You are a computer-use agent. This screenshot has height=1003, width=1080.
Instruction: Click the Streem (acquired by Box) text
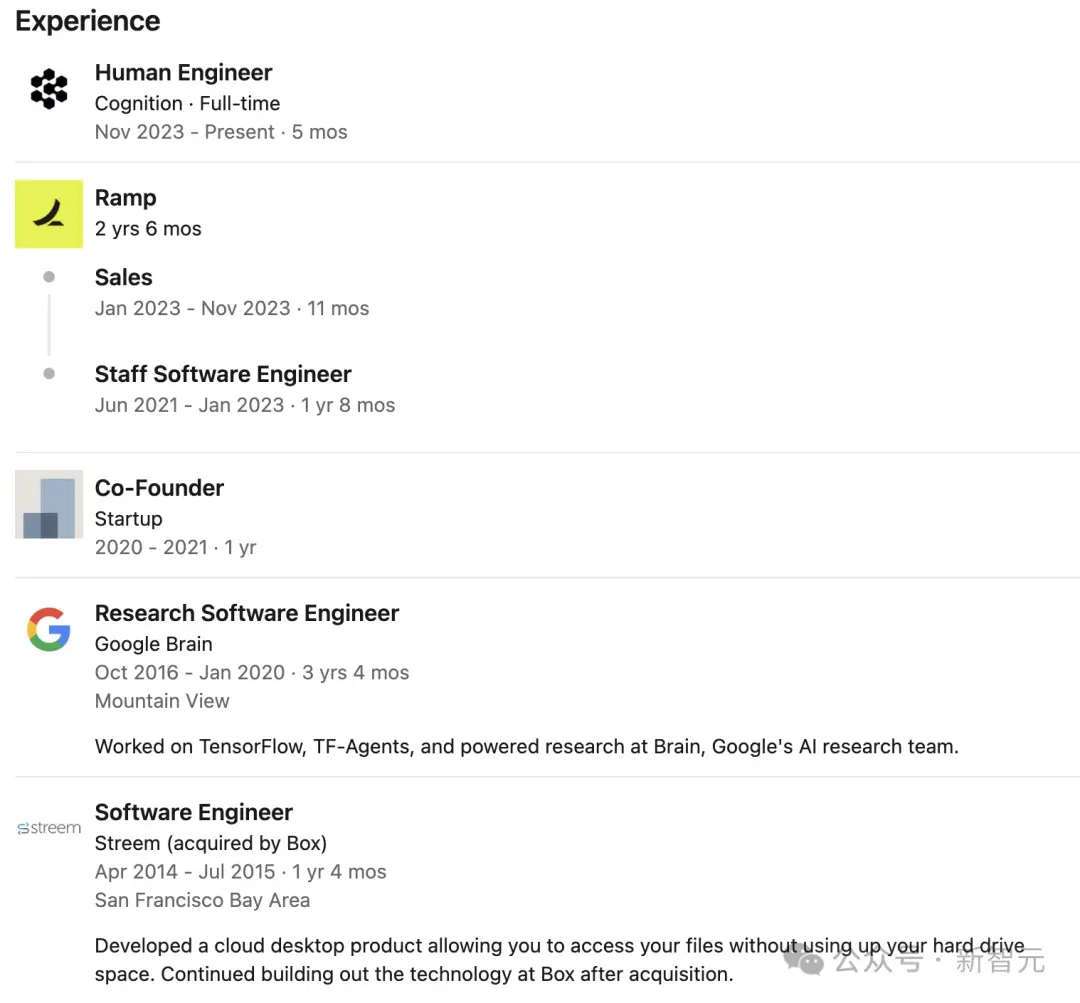click(x=211, y=843)
